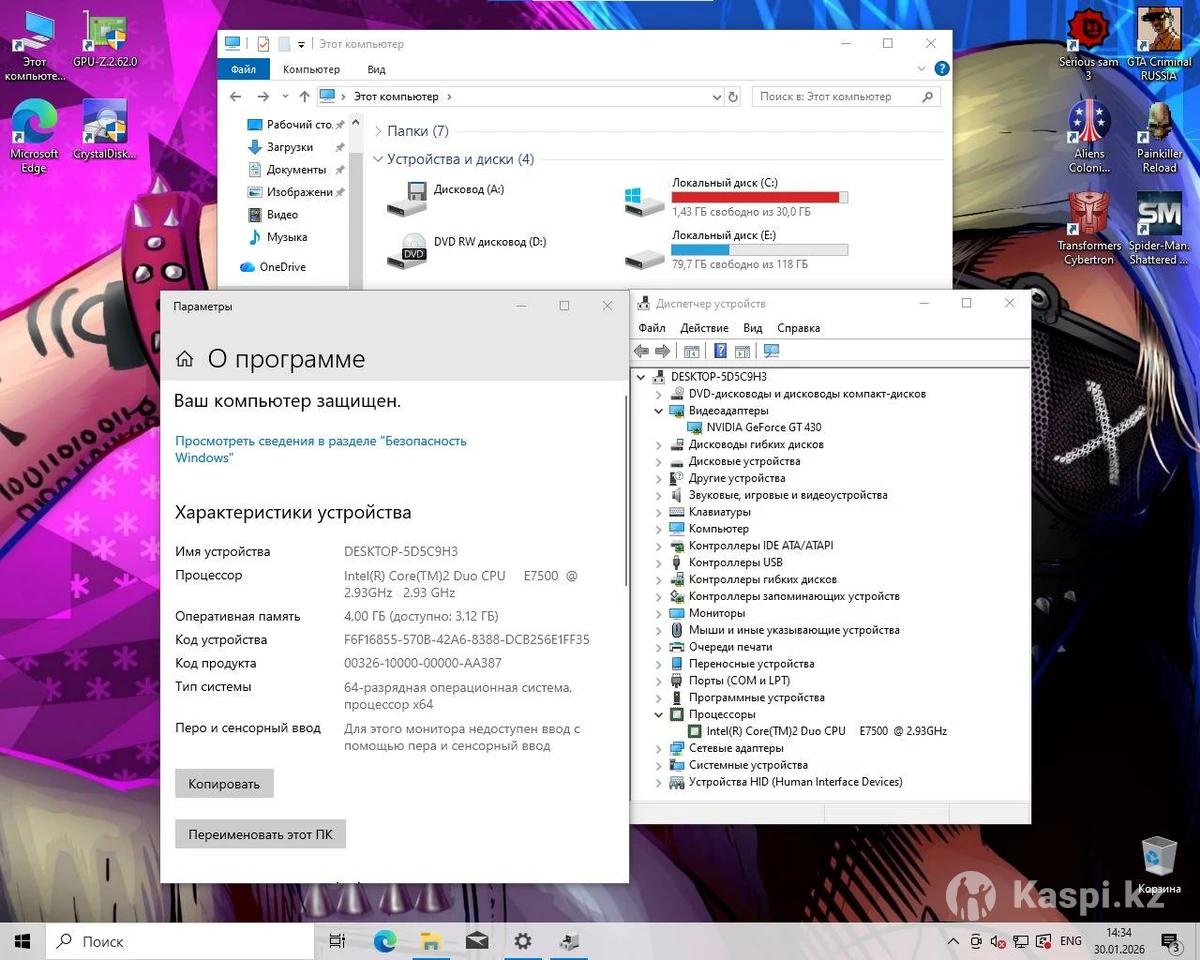Click the Home icon in Settings window
The height and width of the screenshot is (960, 1200).
[x=185, y=359]
